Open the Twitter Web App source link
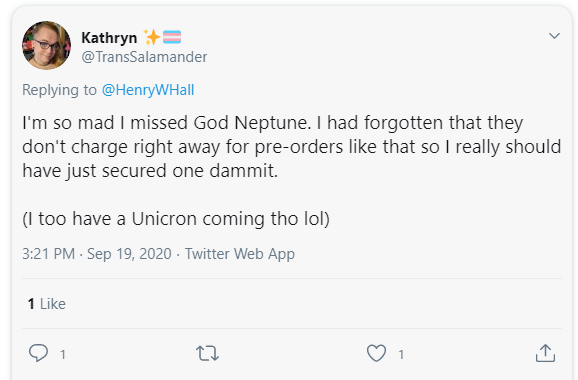This screenshot has height=380, width=578. 240,254
